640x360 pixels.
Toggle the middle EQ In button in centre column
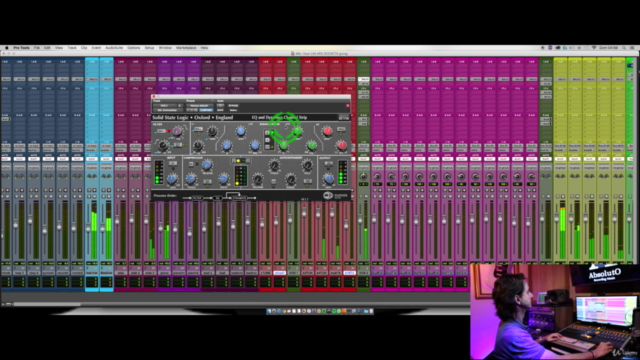tap(267, 140)
